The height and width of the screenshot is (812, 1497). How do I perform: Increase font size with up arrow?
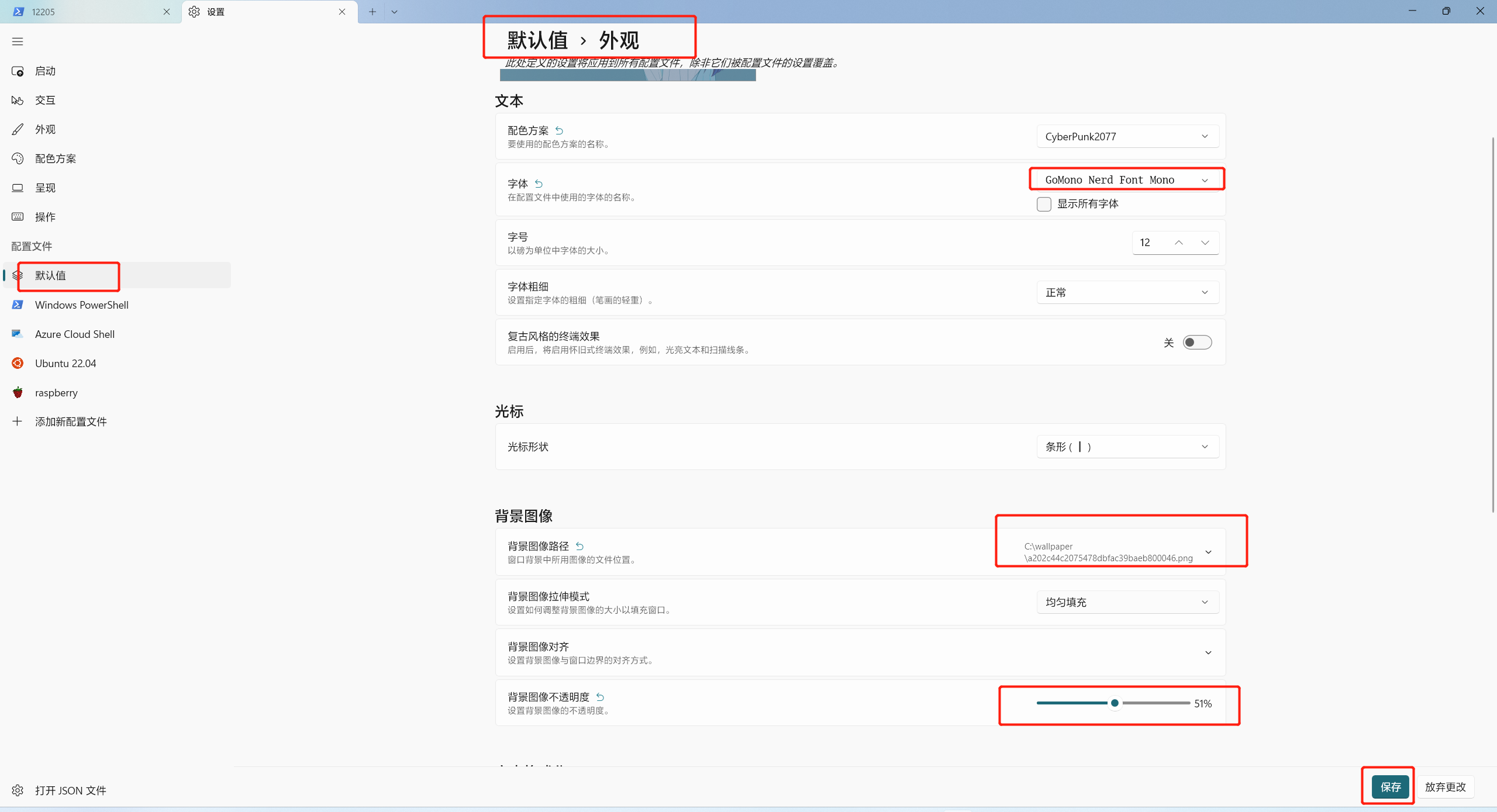(x=1178, y=243)
